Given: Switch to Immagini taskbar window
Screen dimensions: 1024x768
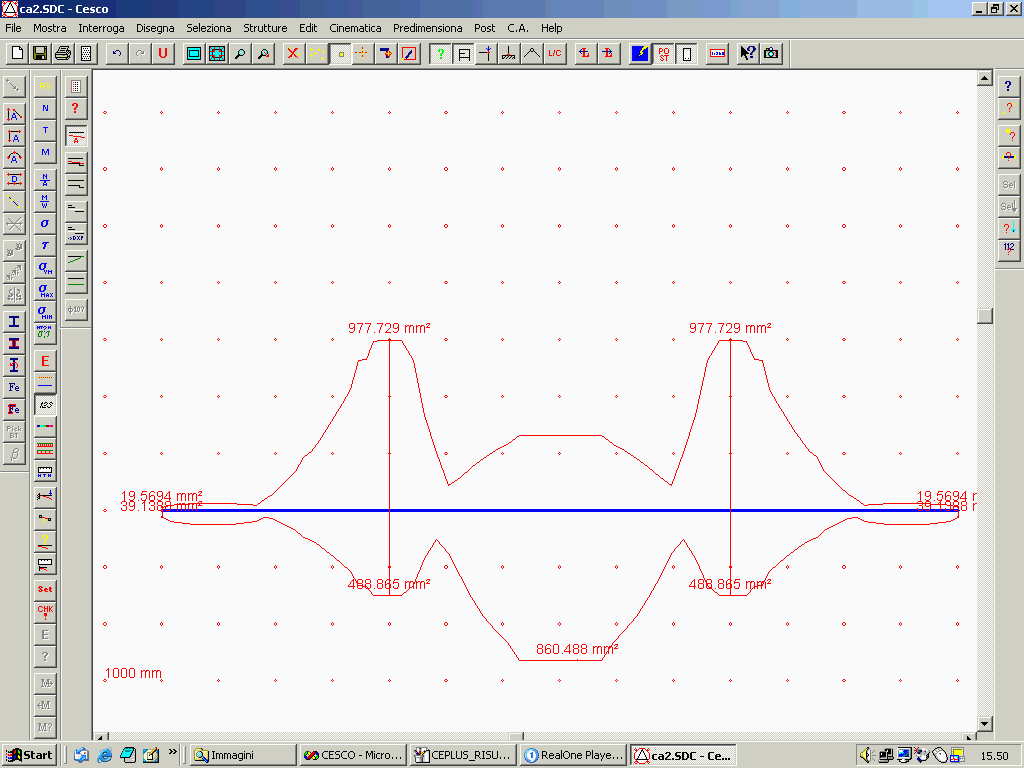Looking at the screenshot, I should click(x=243, y=755).
